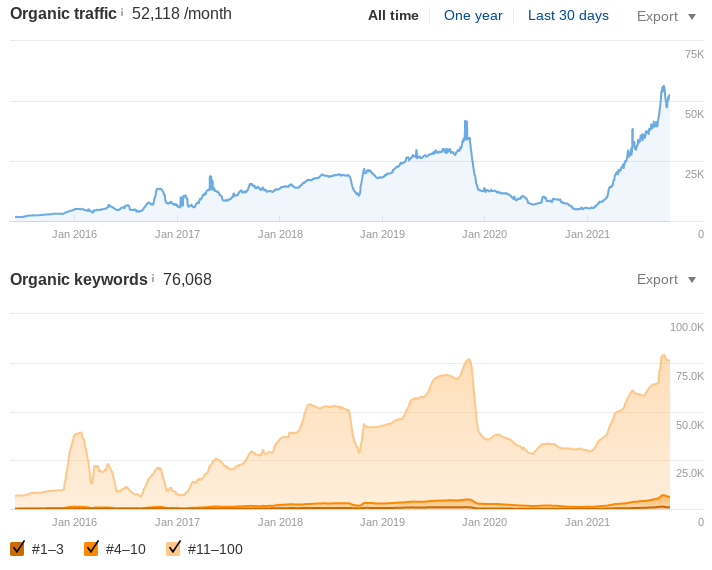Screen dimensions: 712x570
Task: Click the Organic keywords info icon
Action: (x=153, y=278)
